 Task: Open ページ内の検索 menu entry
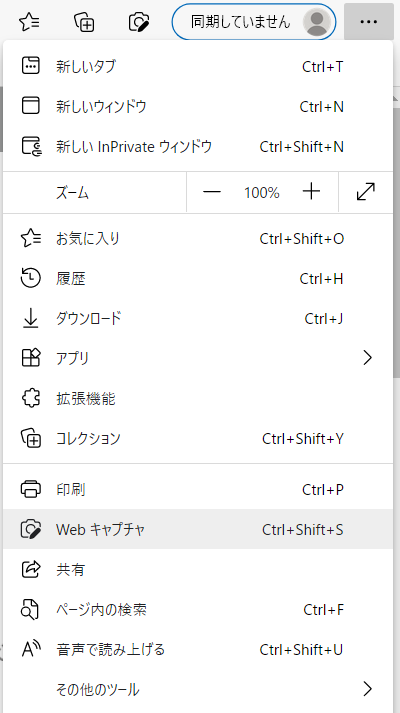click(198, 609)
